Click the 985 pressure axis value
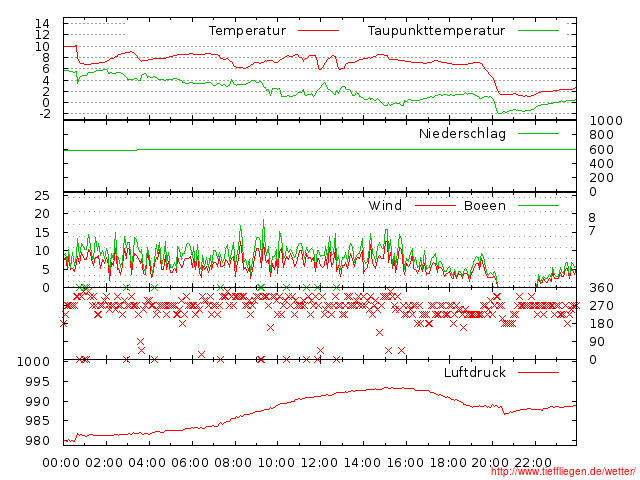 (x=37, y=420)
